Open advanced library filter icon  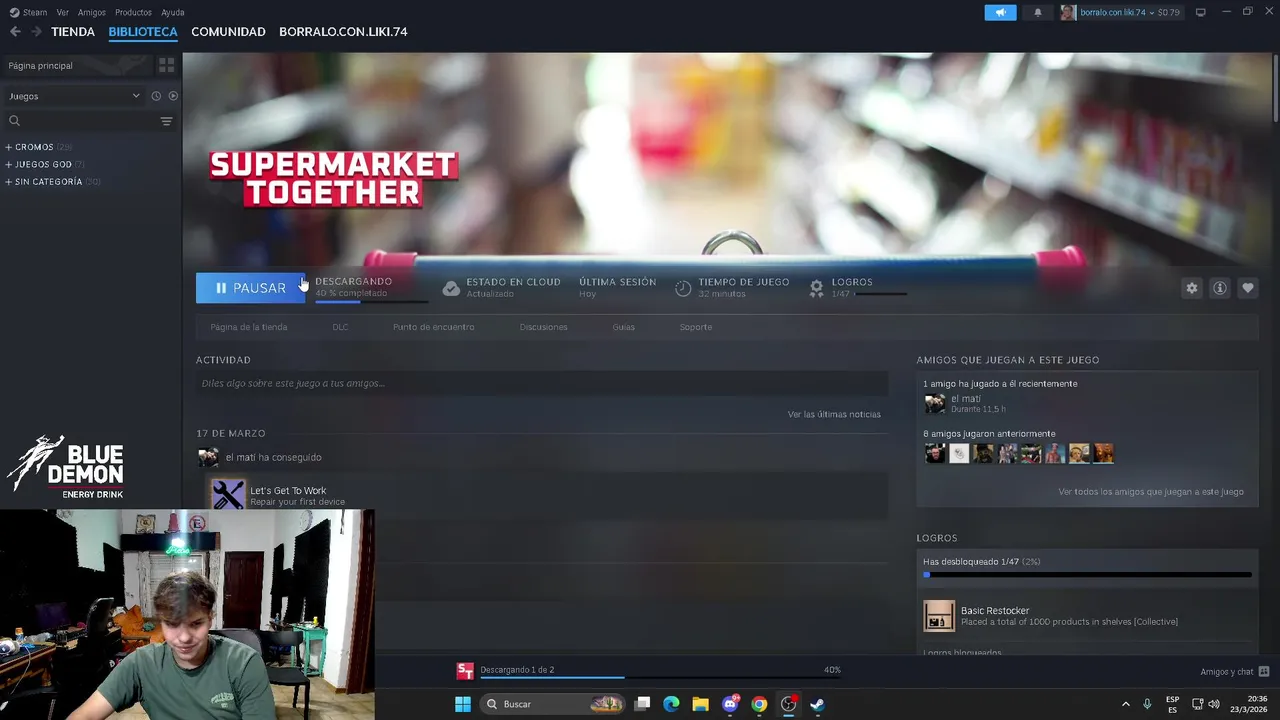166,121
